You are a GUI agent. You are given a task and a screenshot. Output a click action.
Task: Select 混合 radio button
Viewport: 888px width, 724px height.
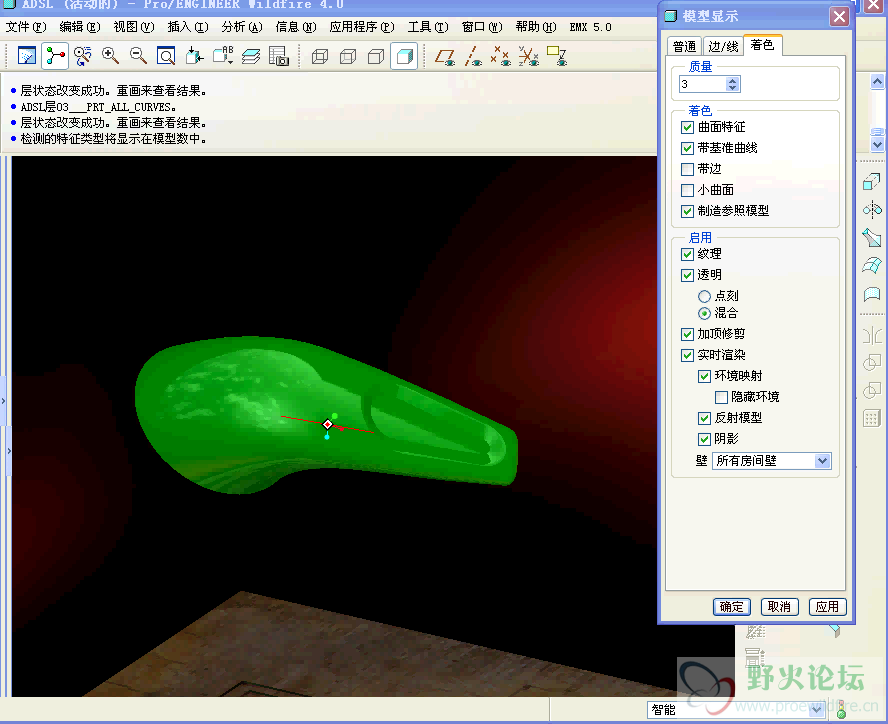coord(705,313)
